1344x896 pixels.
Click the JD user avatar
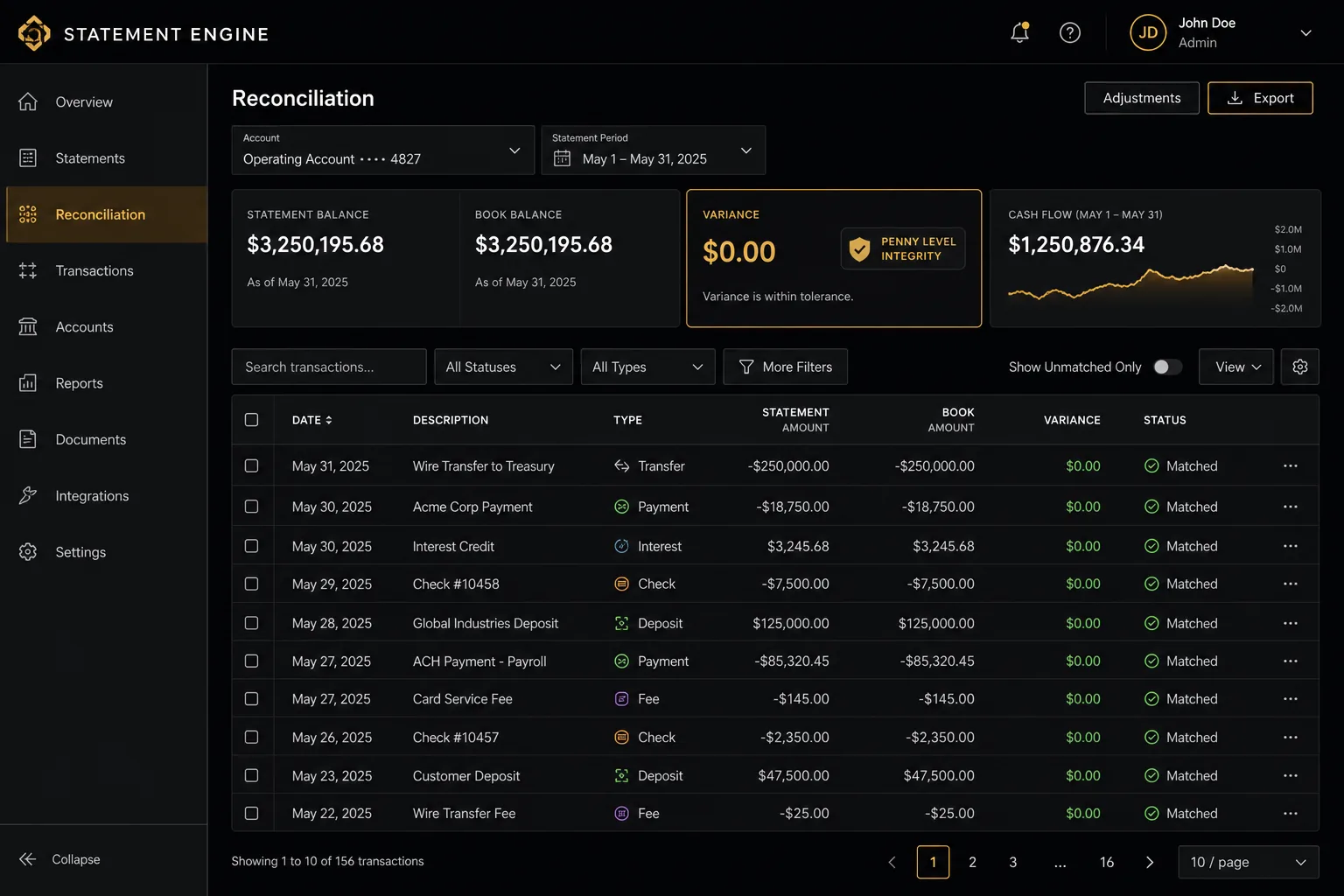1148,33
